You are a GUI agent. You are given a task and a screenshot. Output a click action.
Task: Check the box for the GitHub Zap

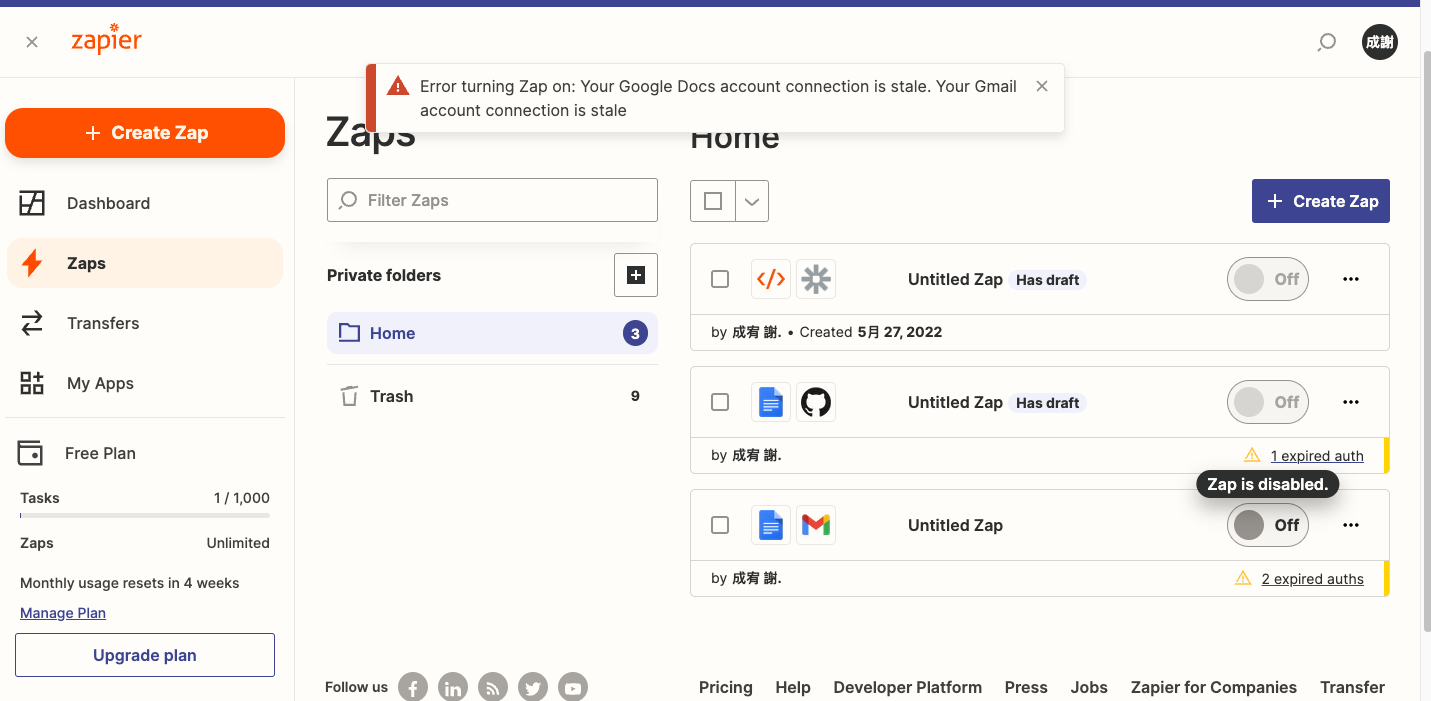point(720,402)
